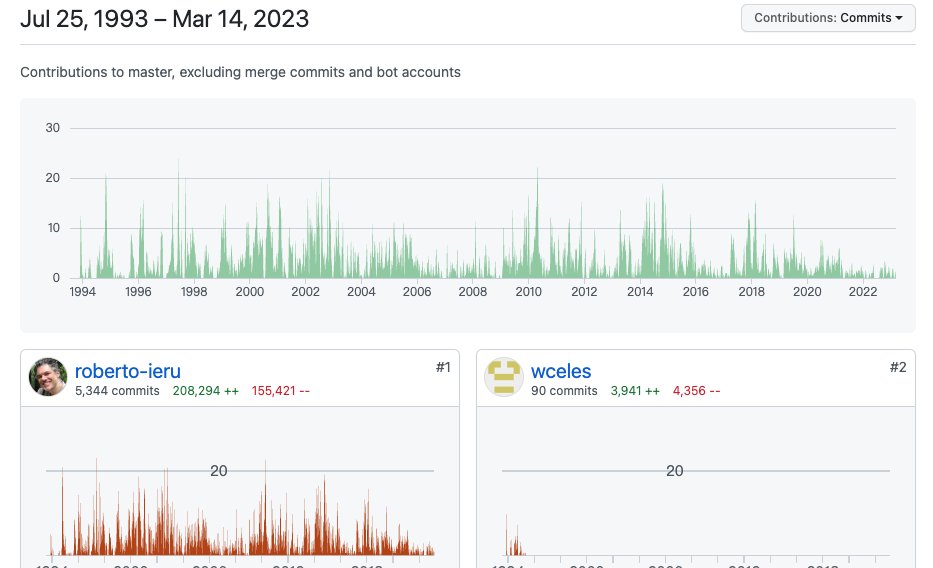Click the 2016 label on main chart axis
The width and height of the screenshot is (933, 568).
pyautogui.click(x=696, y=291)
